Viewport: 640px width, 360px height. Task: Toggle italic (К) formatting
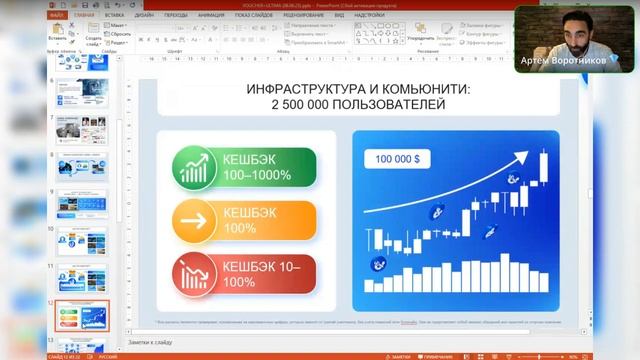(x=149, y=40)
